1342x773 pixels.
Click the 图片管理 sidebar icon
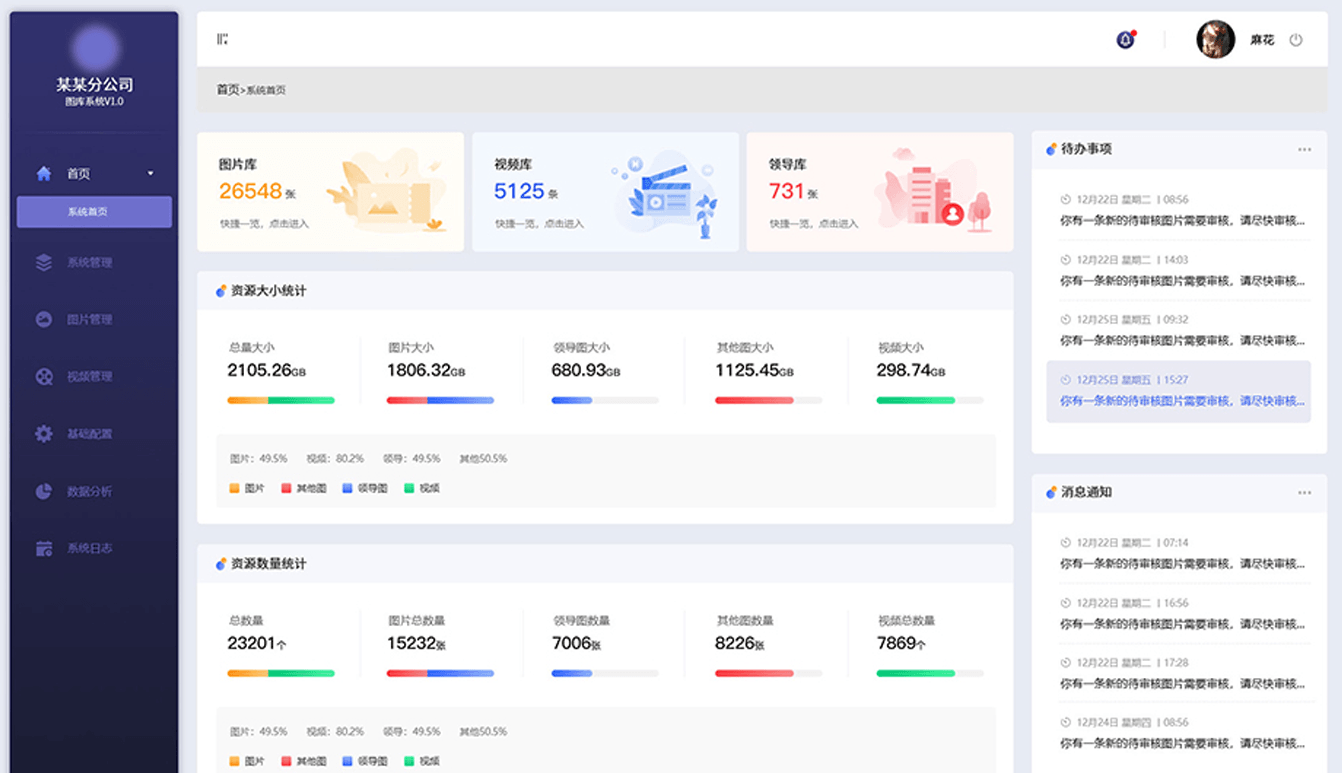44,320
